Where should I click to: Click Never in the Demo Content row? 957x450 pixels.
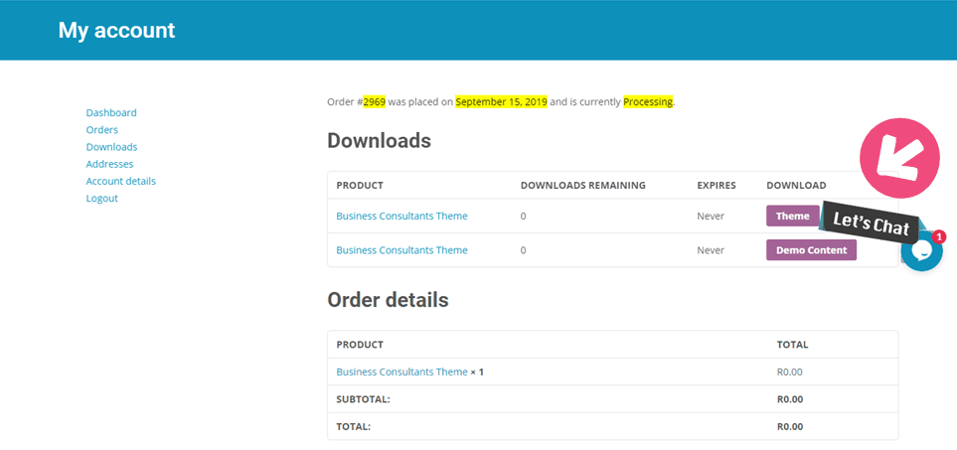pyautogui.click(x=710, y=250)
